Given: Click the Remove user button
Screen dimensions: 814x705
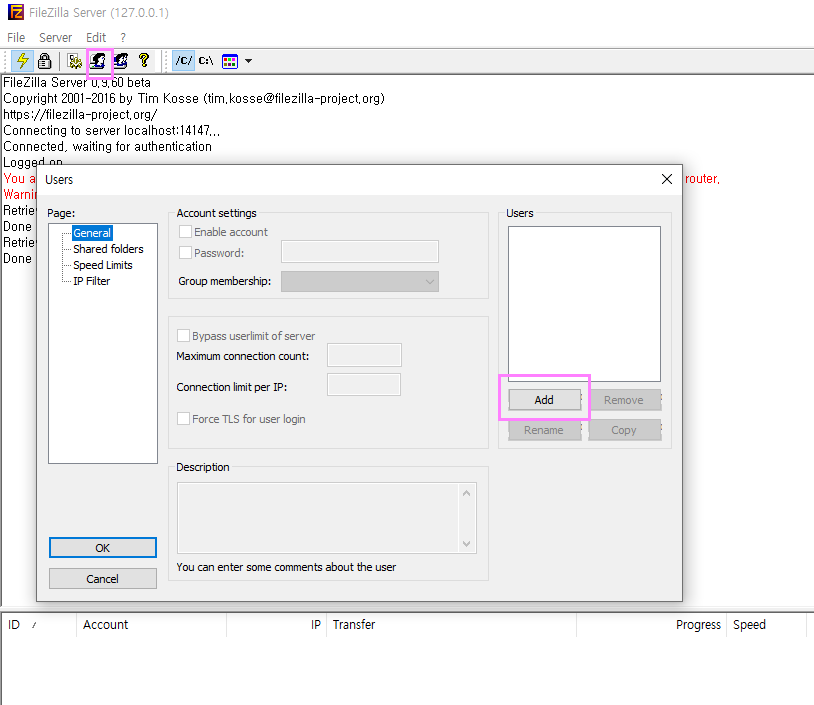Looking at the screenshot, I should 624,400.
